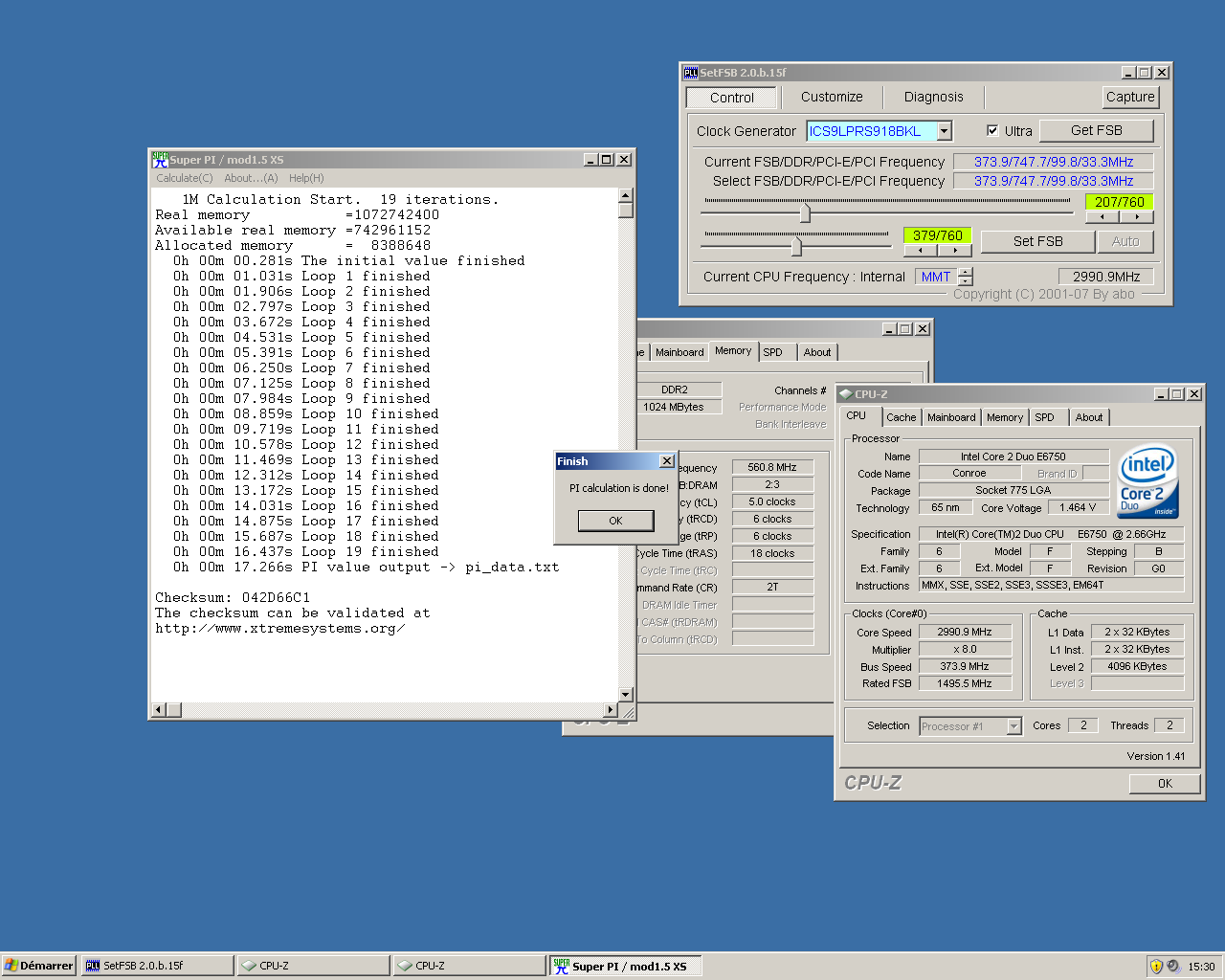Open Mainboard tab in background CPU-Z window
The image size is (1225, 980).
(679, 352)
